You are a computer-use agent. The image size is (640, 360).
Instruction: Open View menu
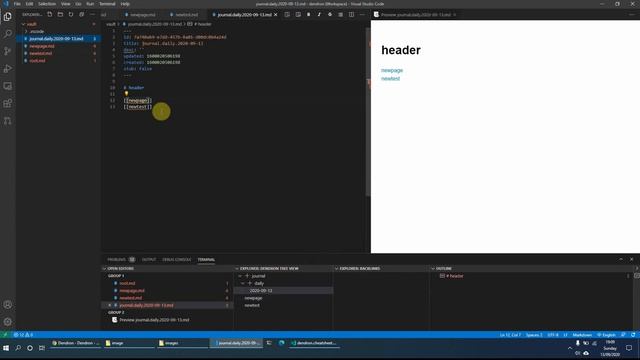[x=65, y=4]
